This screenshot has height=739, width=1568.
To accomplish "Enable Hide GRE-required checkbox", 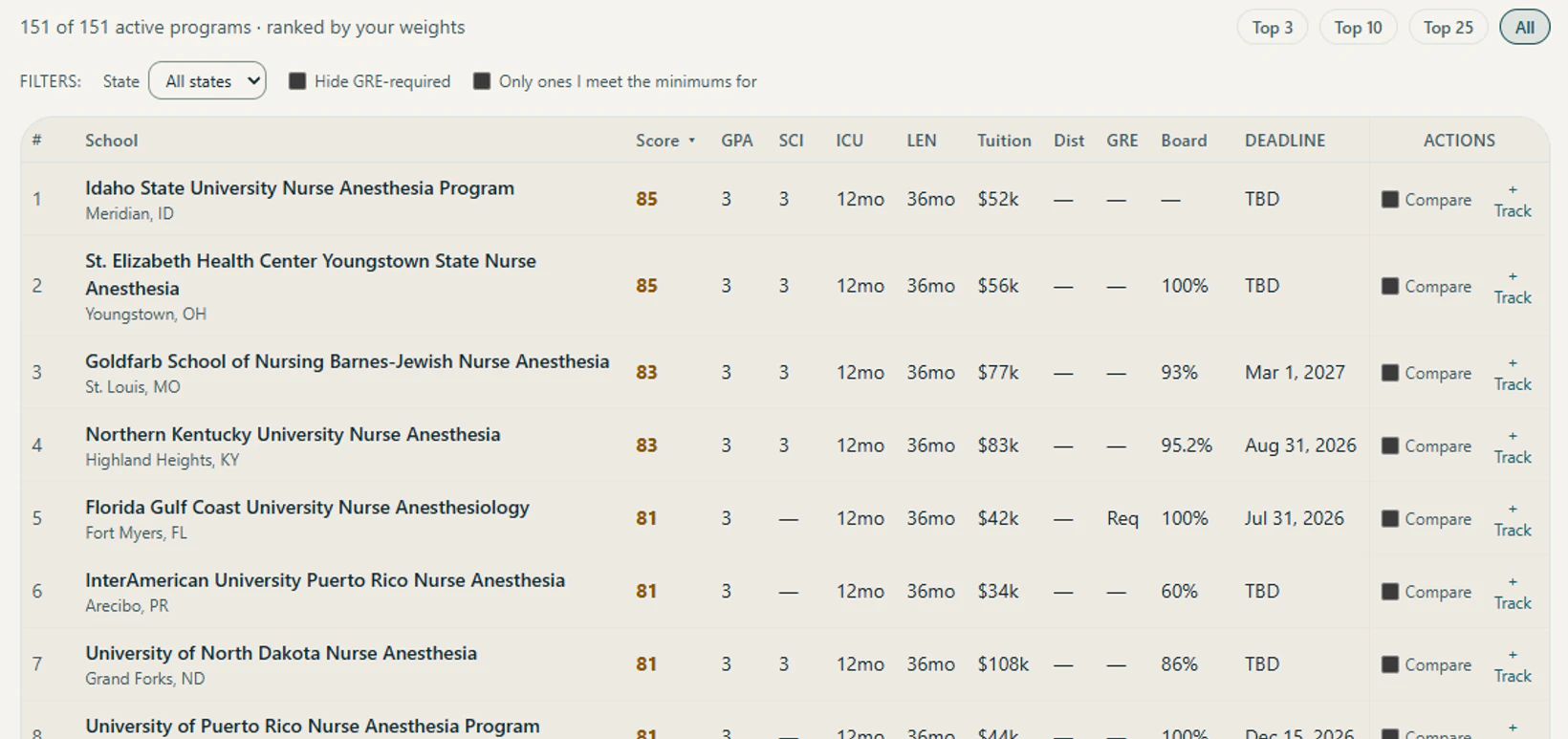I will (297, 81).
